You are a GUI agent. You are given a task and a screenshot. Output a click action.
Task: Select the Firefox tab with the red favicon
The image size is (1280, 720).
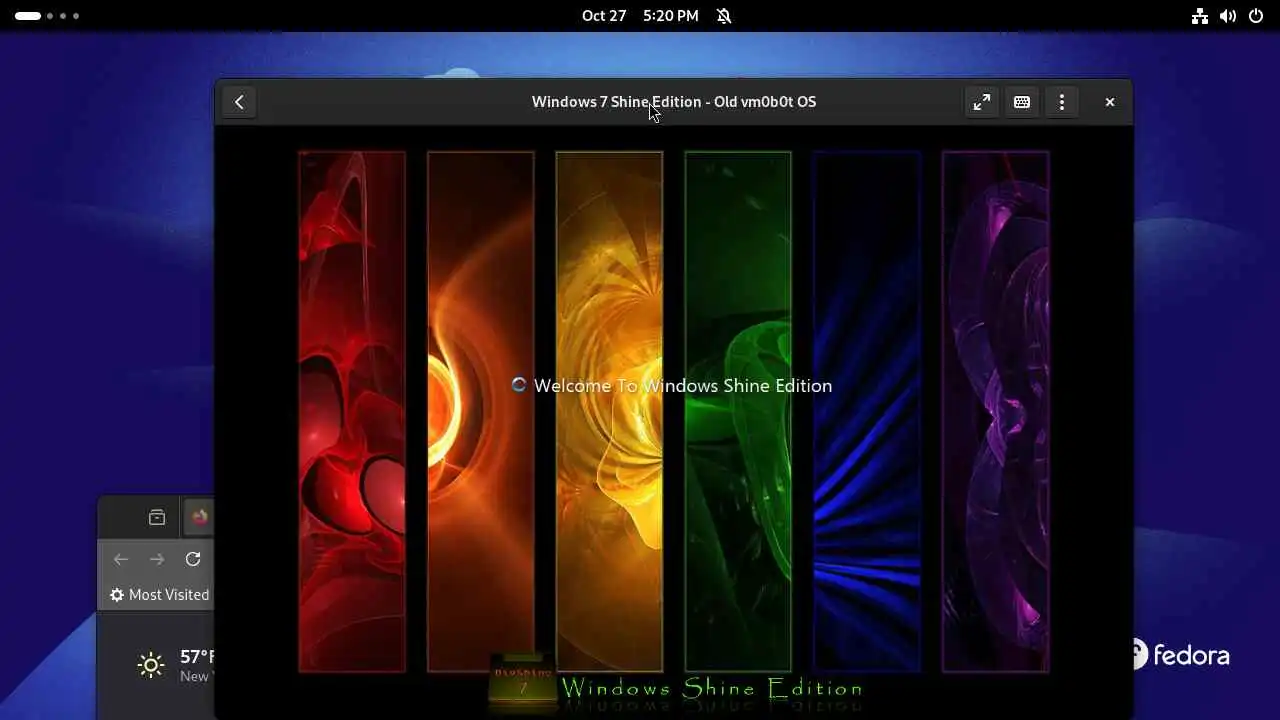click(199, 517)
